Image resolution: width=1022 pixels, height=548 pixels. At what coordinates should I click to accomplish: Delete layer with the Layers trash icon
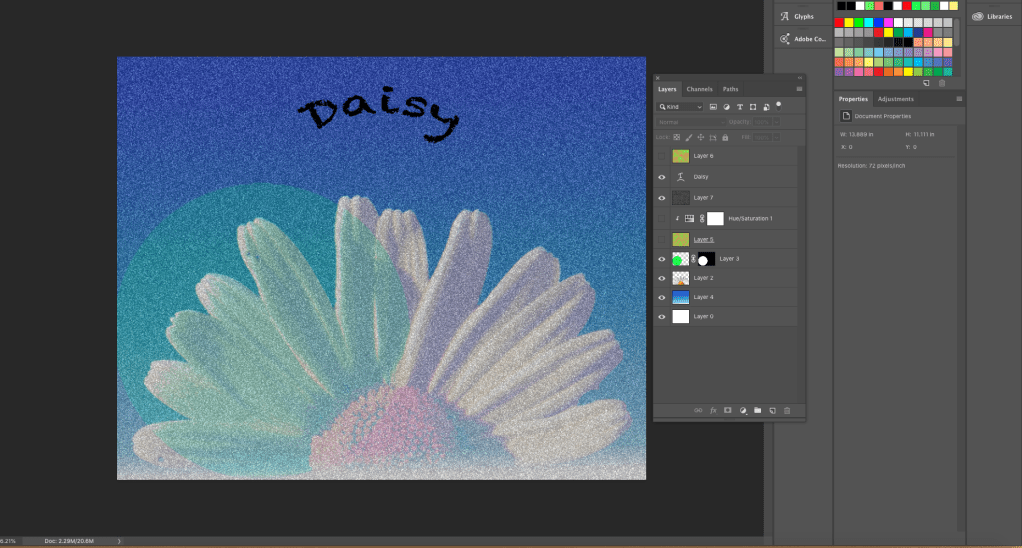click(787, 410)
